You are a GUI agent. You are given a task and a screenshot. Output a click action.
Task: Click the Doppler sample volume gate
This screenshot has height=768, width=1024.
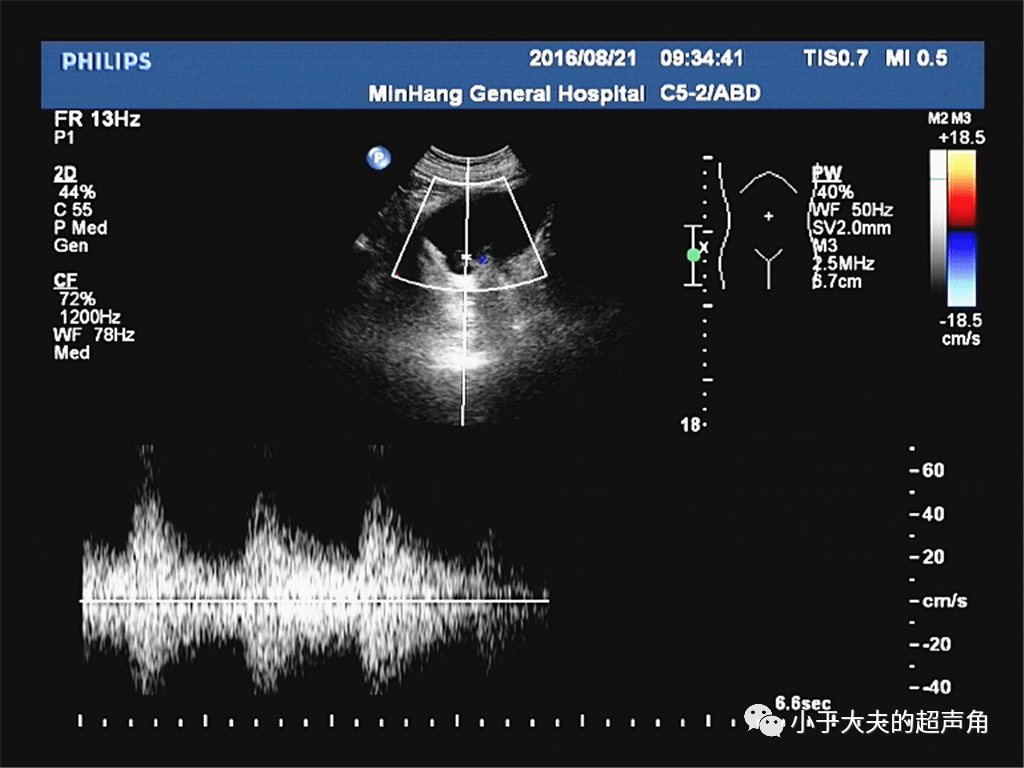pyautogui.click(x=466, y=258)
